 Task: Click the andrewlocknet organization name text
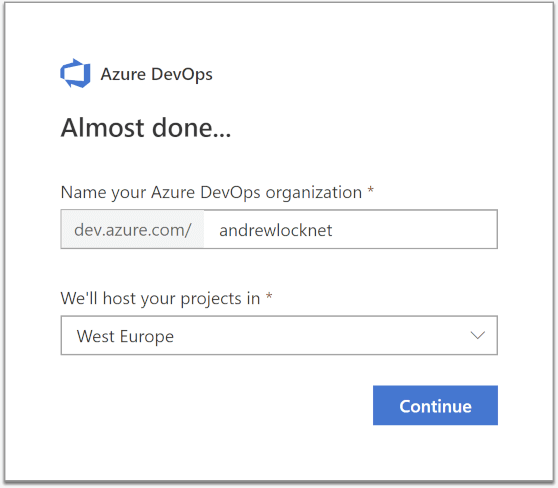click(275, 230)
